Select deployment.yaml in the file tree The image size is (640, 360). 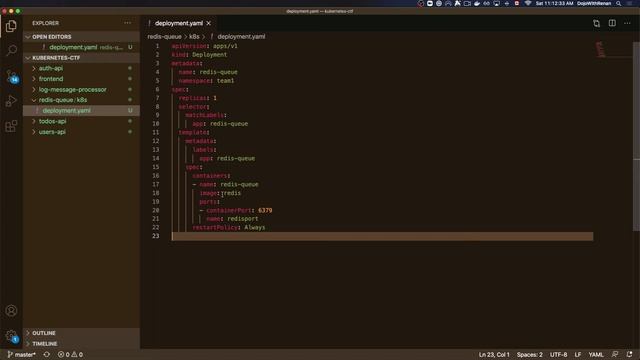(81, 111)
